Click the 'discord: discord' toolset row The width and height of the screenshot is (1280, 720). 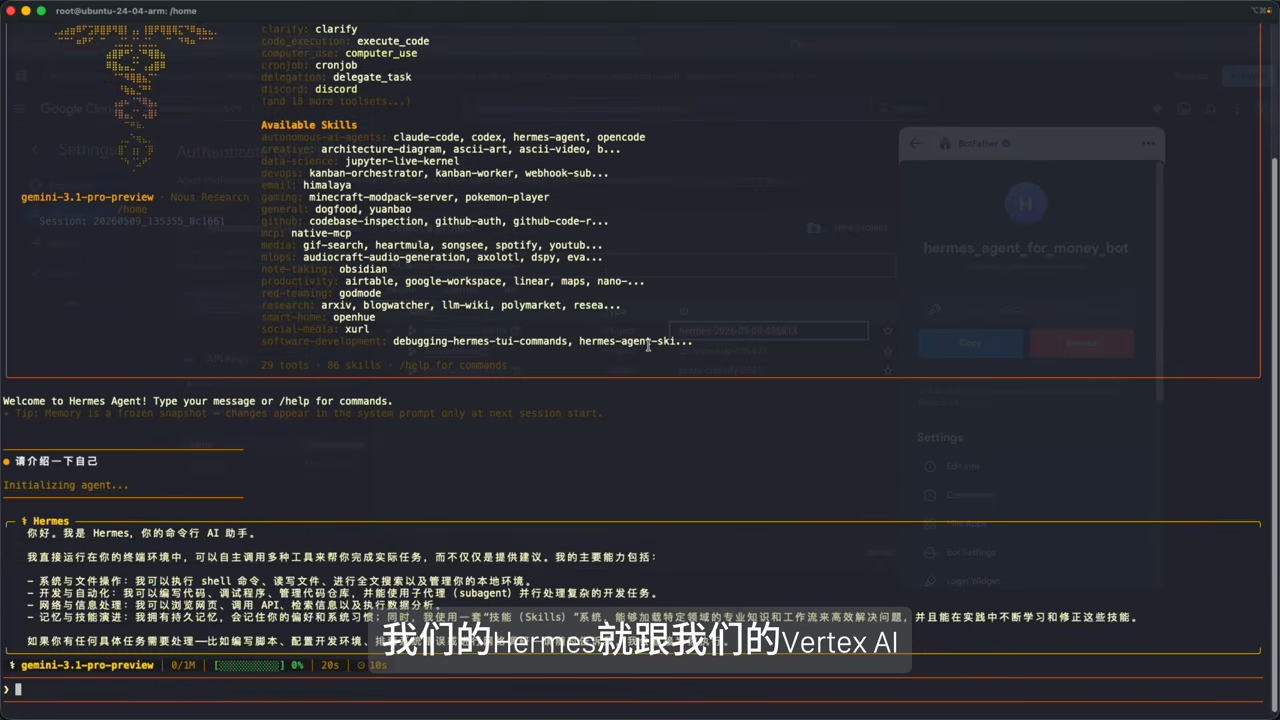coord(309,89)
